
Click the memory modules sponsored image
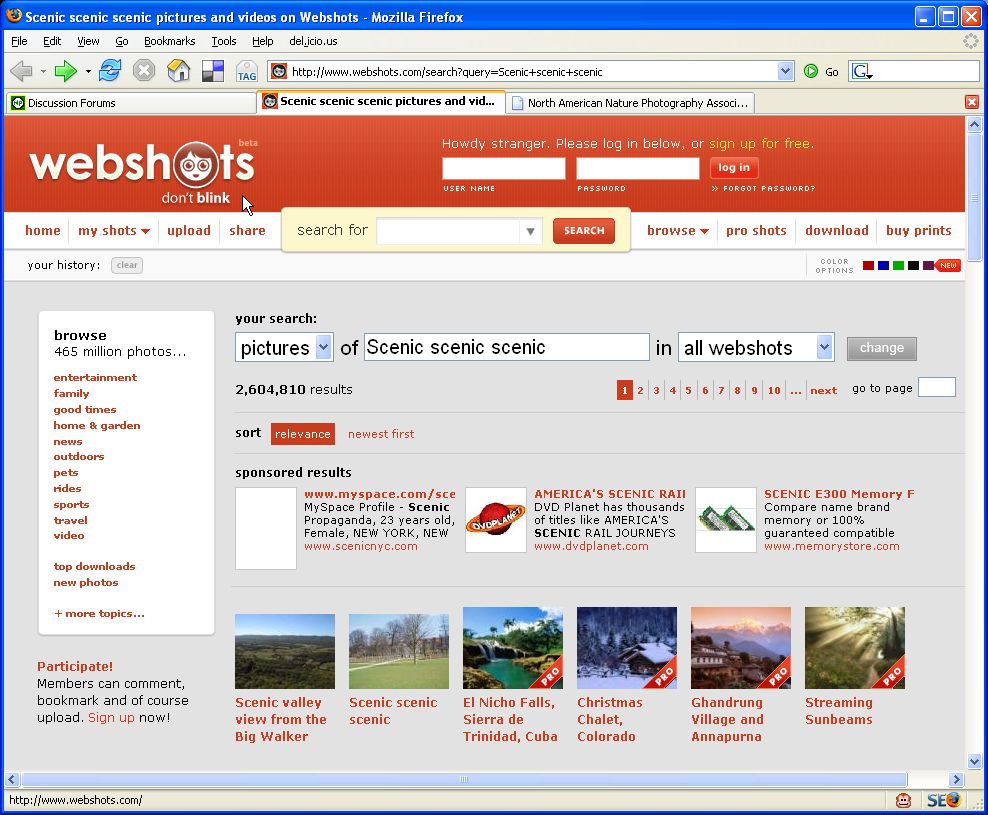[x=726, y=520]
